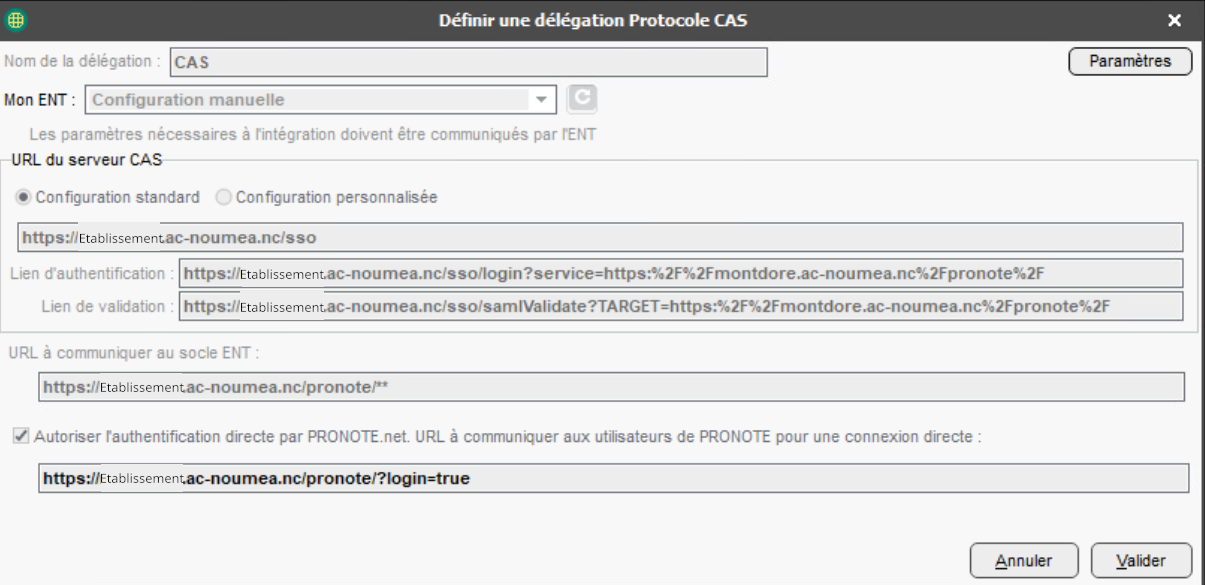This screenshot has width=1205, height=585.
Task: Click the Paramètres button
Action: coord(1130,61)
